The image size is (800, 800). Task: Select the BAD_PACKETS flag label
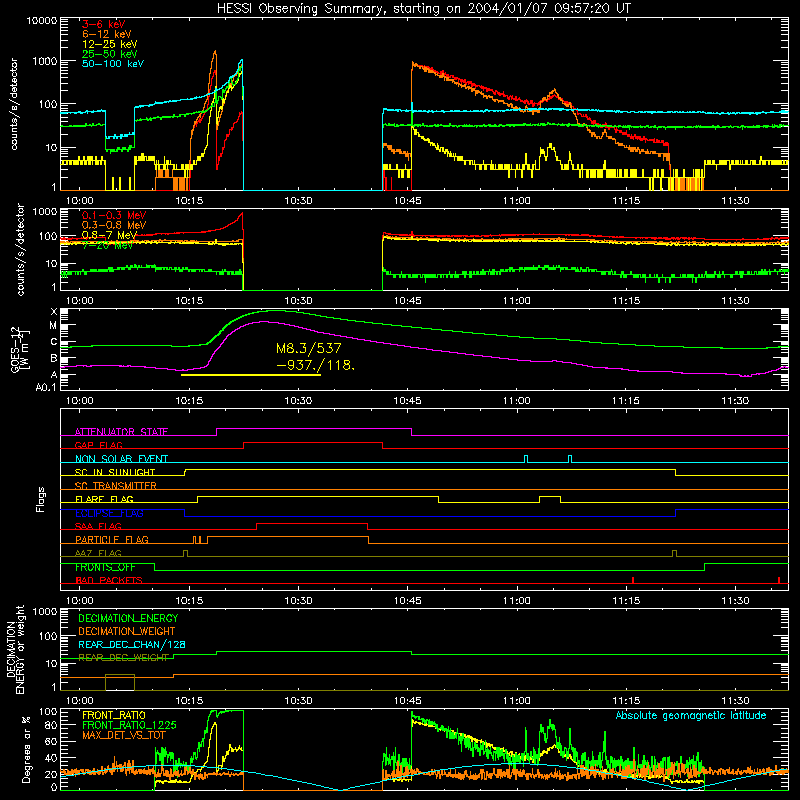pos(109,580)
